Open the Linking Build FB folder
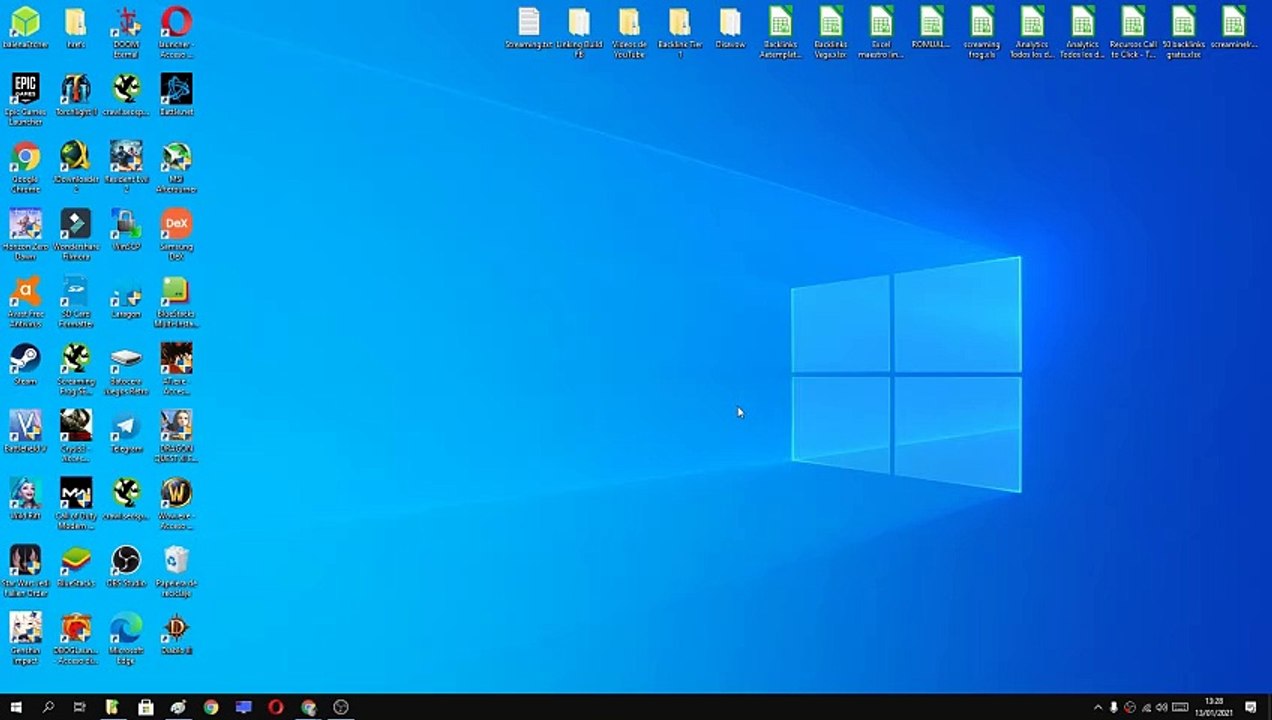 (579, 33)
